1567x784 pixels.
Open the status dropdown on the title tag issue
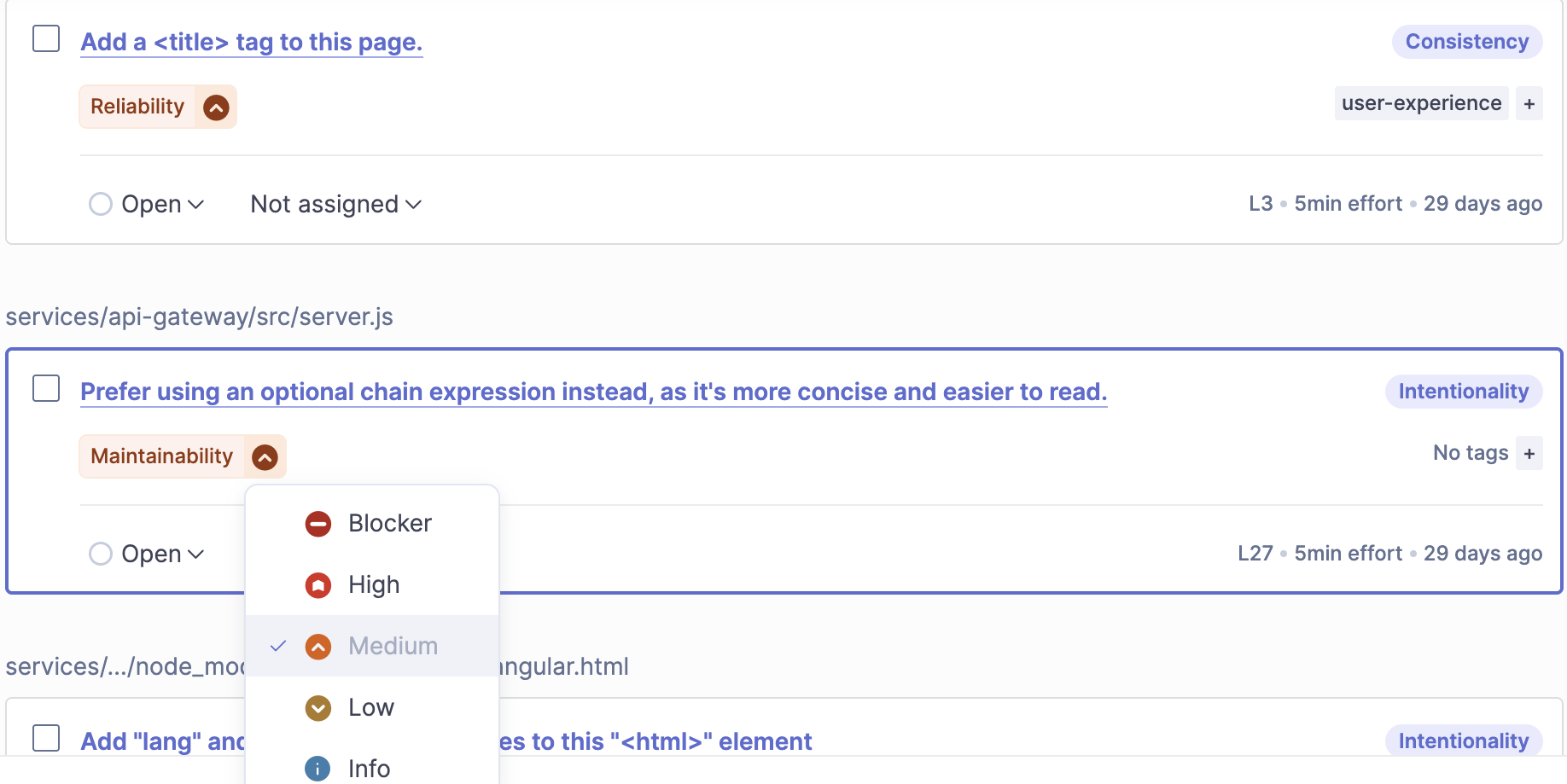(x=148, y=205)
